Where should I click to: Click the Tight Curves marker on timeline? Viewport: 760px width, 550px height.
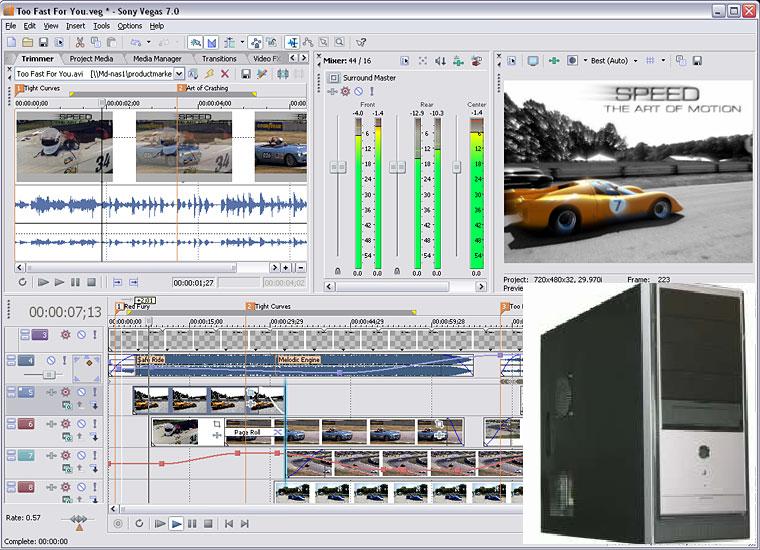(x=250, y=306)
